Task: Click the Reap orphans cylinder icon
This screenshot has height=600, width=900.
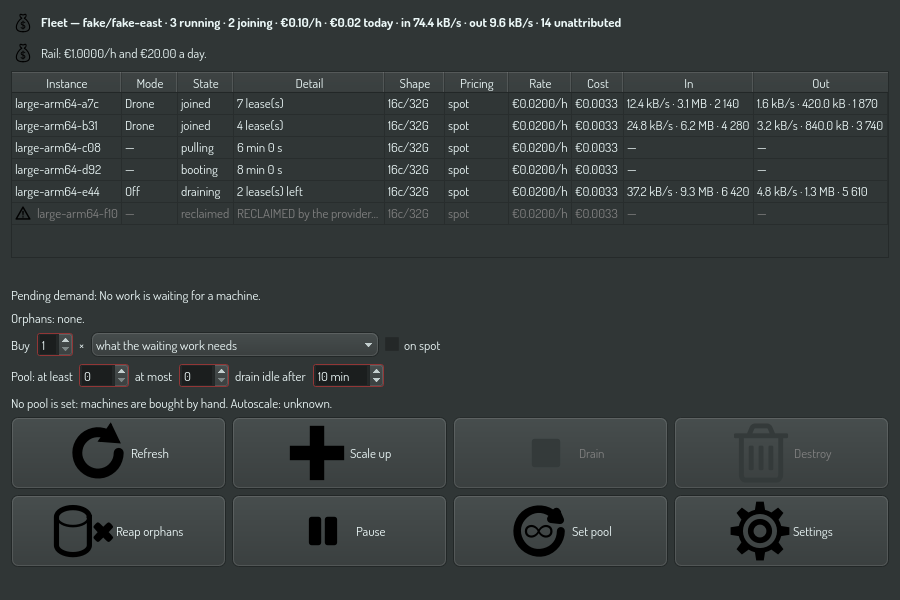Action: [x=83, y=531]
